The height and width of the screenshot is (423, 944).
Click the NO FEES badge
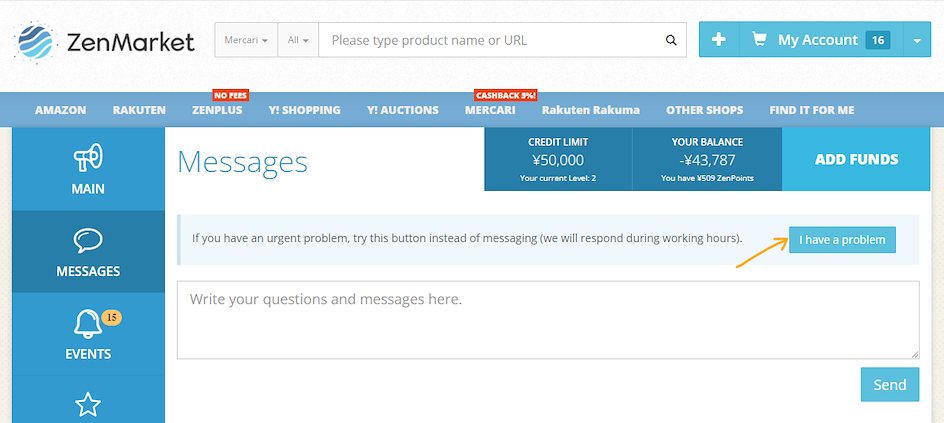231,95
